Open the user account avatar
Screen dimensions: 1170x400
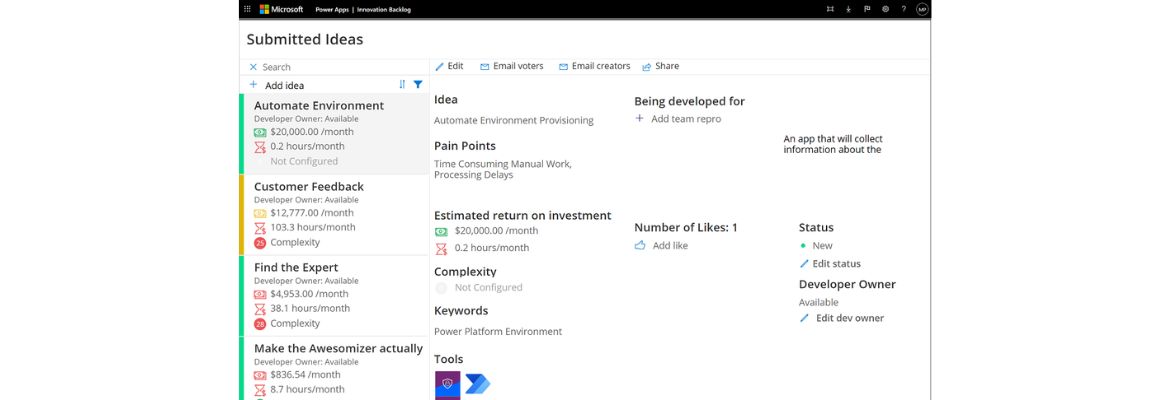[922, 9]
